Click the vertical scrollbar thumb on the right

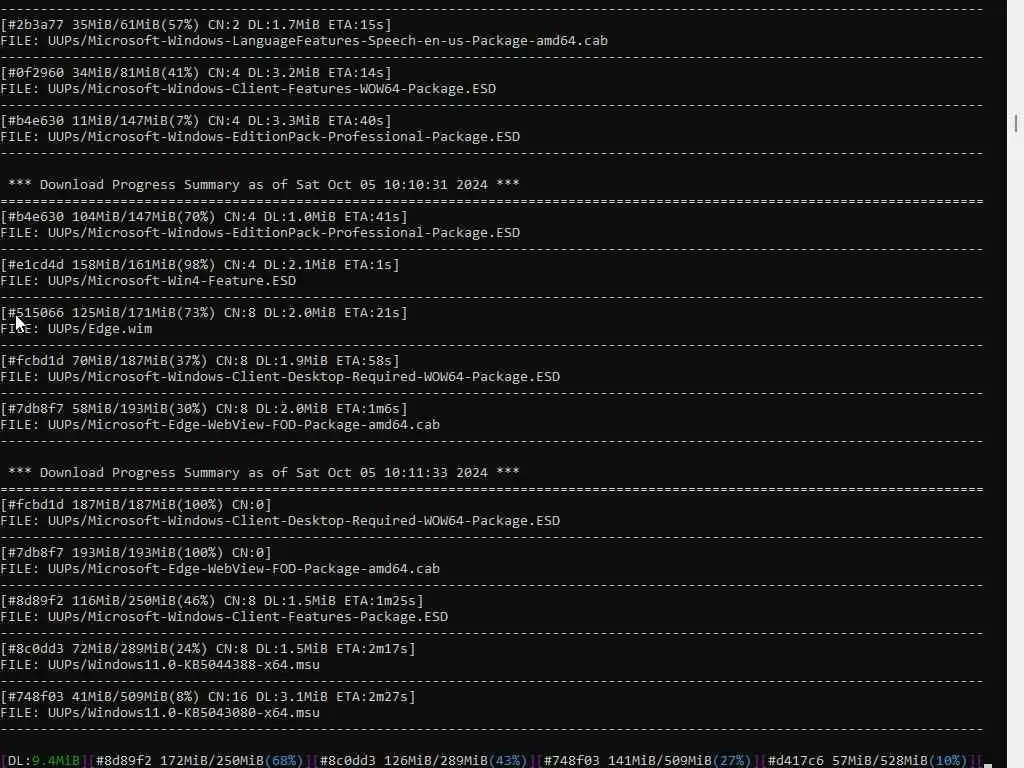coord(1016,123)
